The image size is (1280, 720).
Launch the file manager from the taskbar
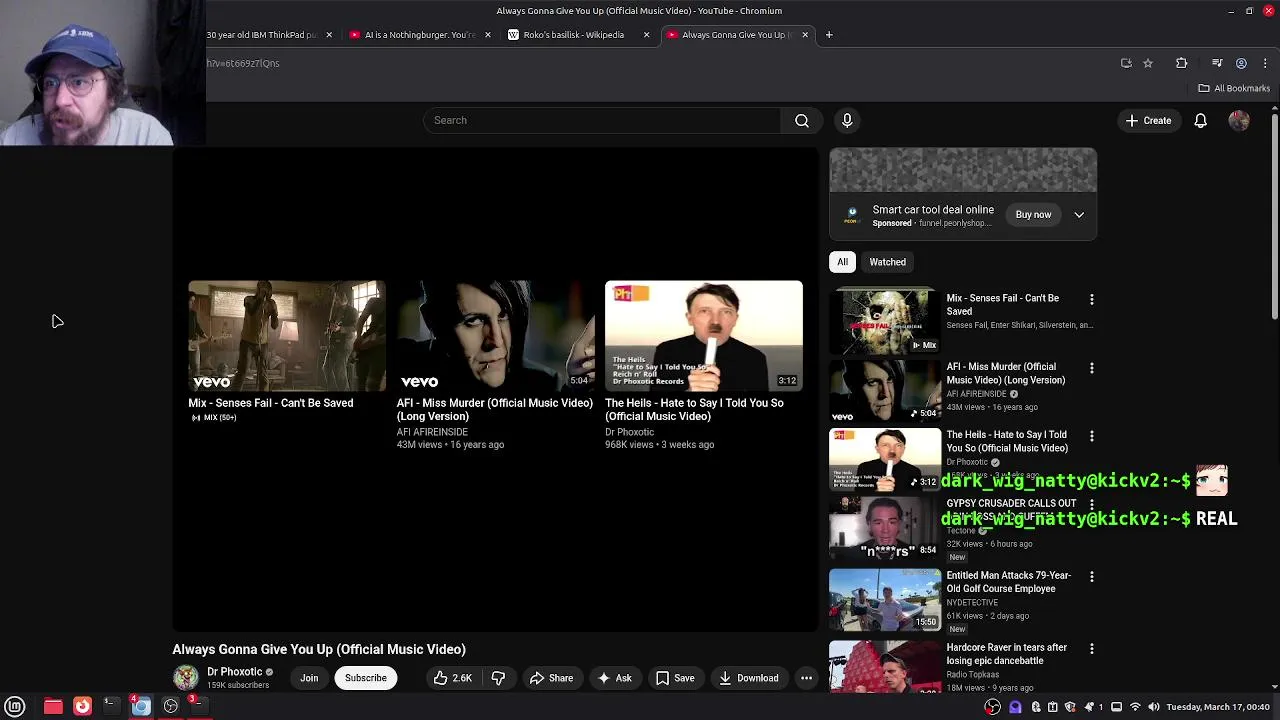[x=53, y=706]
